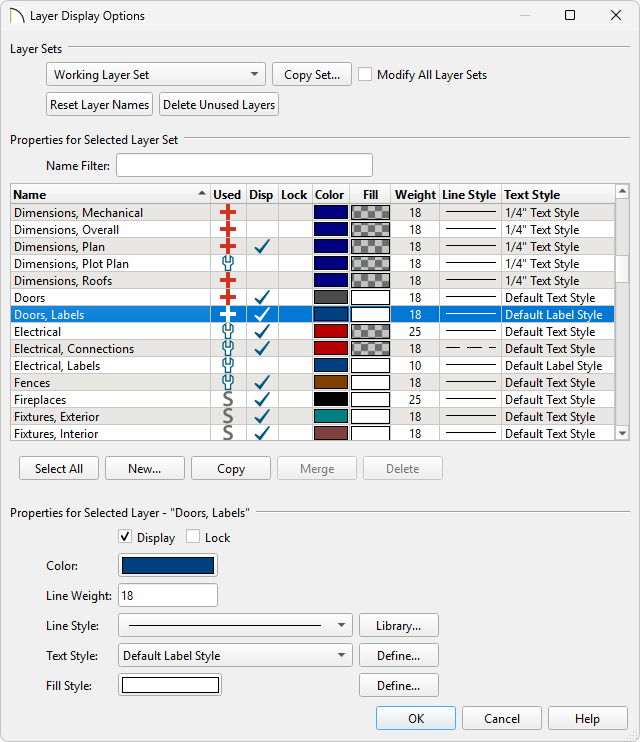Click Delete Unused Layers button
The width and height of the screenshot is (640, 742).
pos(219,104)
